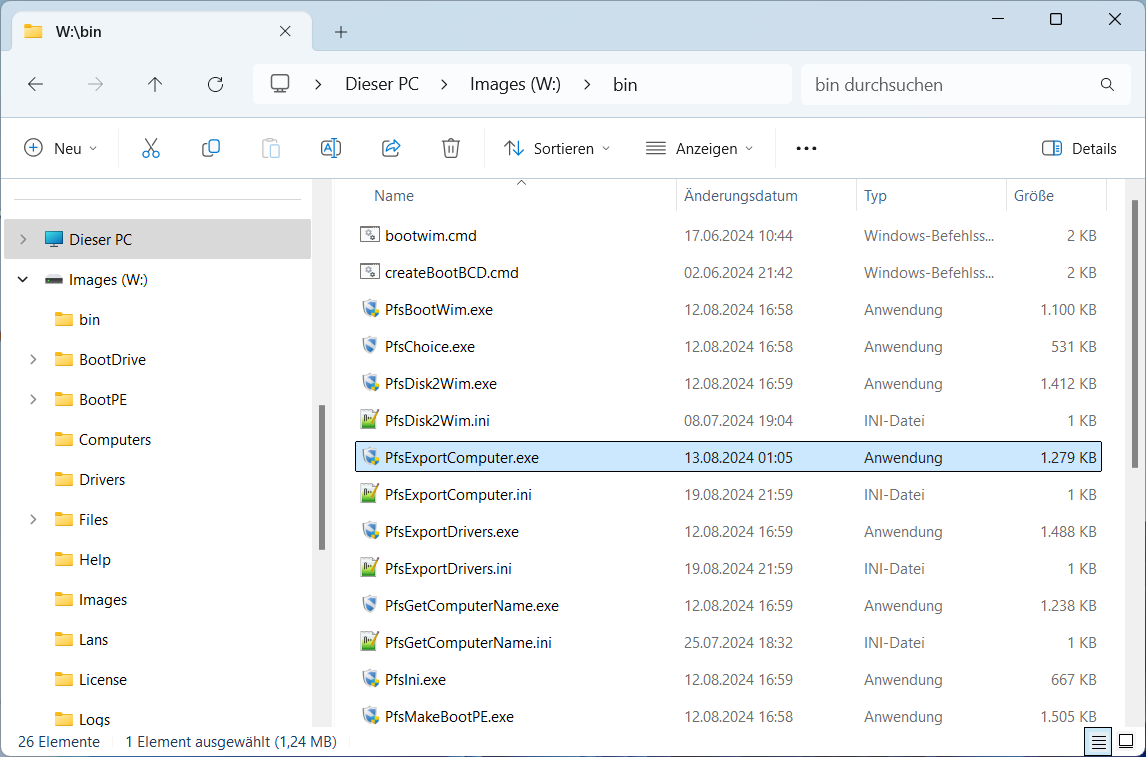Click the bin durchsuchen search field
Viewport: 1146px width, 757px height.
[950, 85]
